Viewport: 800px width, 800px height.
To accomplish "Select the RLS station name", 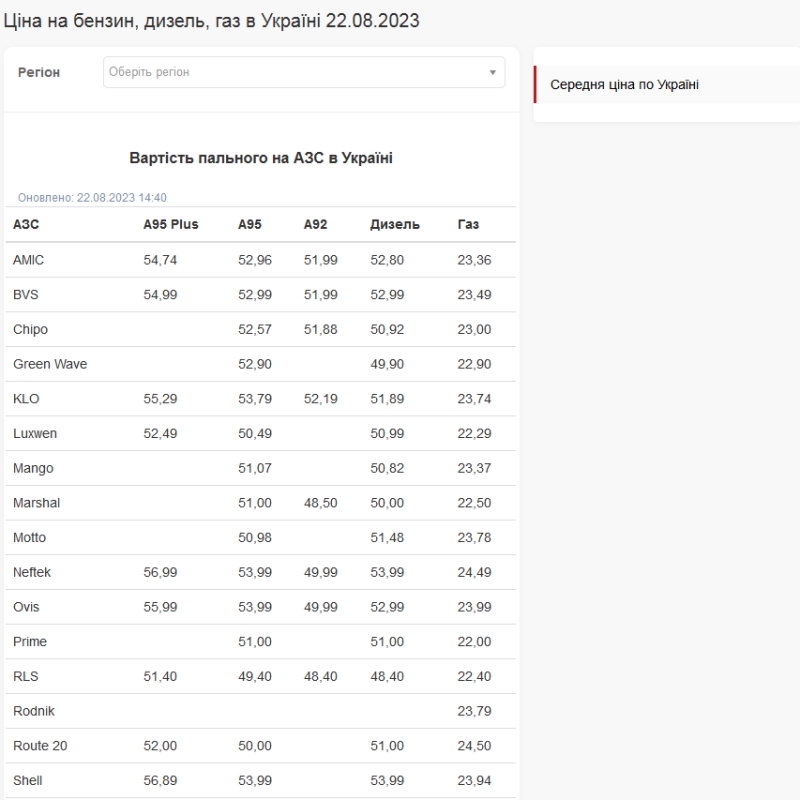I will [26, 677].
